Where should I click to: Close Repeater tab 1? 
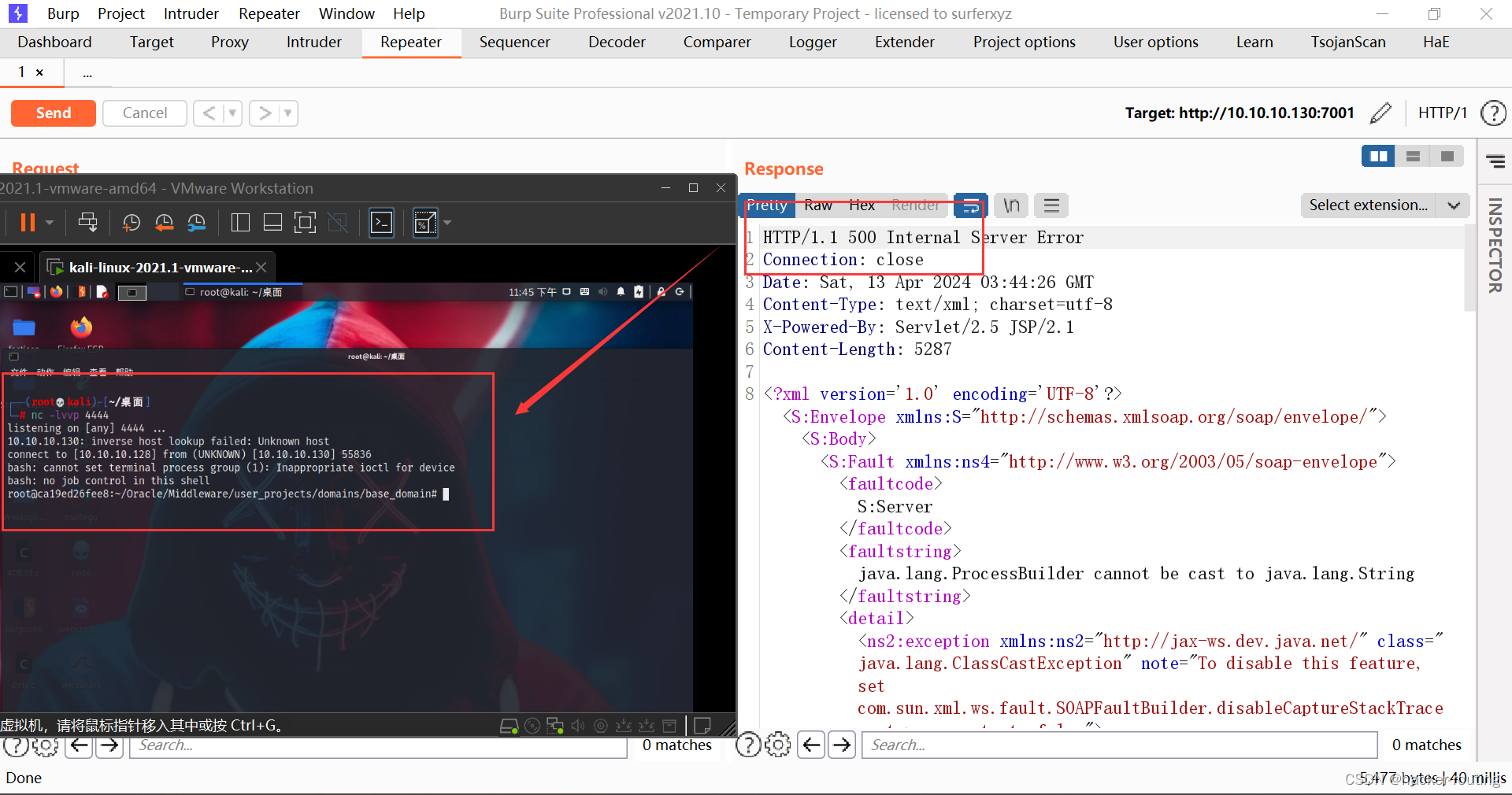[x=39, y=72]
